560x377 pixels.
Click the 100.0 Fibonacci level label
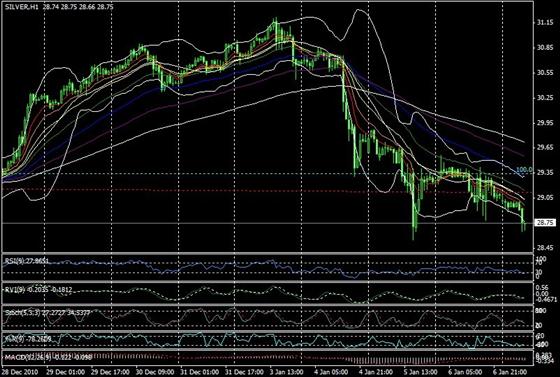(x=524, y=169)
